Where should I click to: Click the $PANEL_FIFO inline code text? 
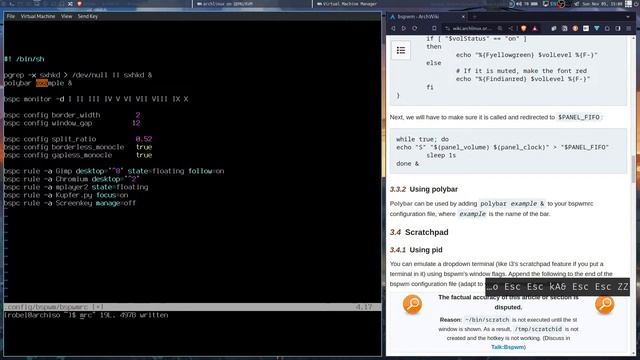click(579, 118)
